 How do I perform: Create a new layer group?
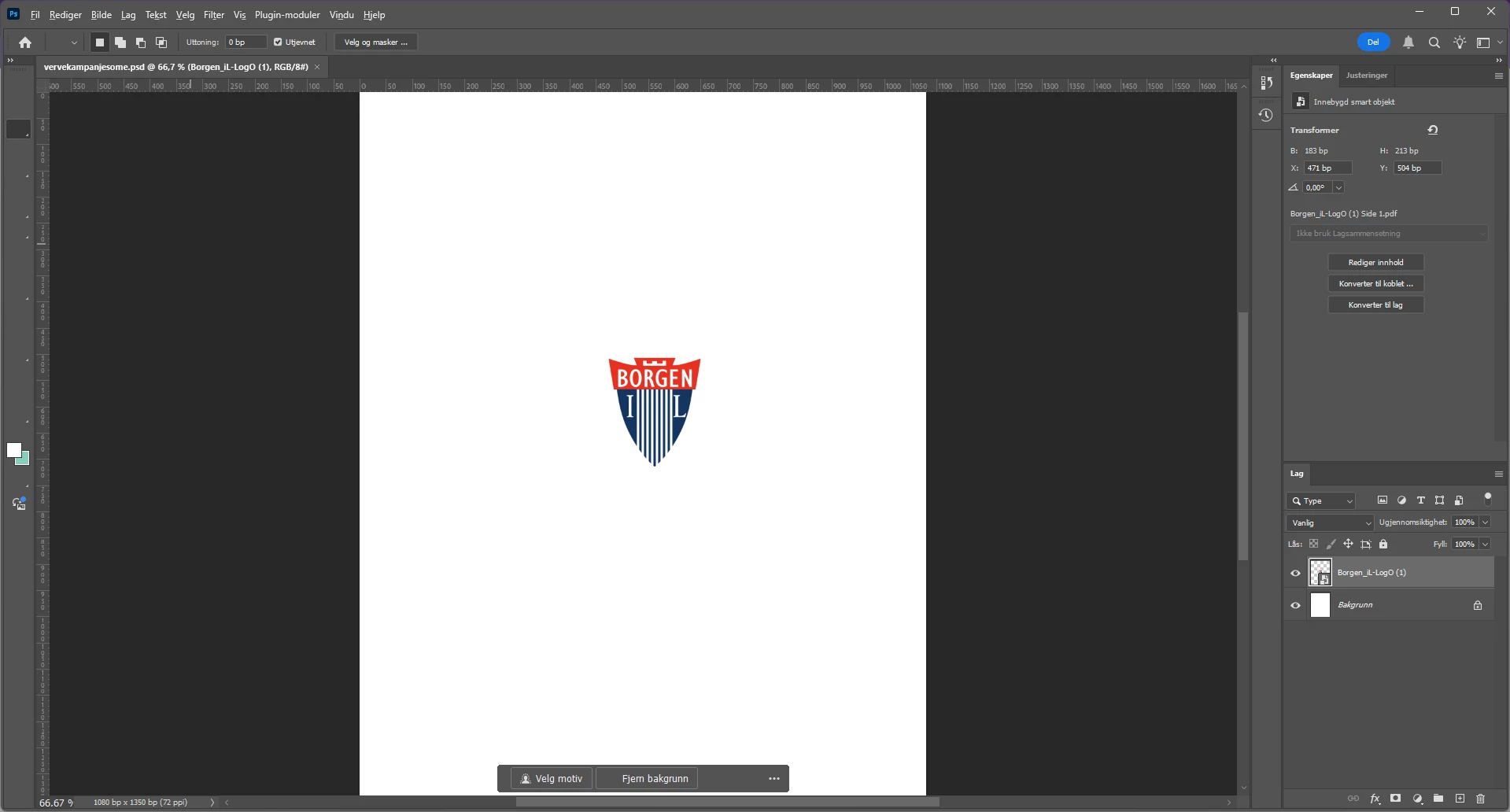pos(1438,799)
